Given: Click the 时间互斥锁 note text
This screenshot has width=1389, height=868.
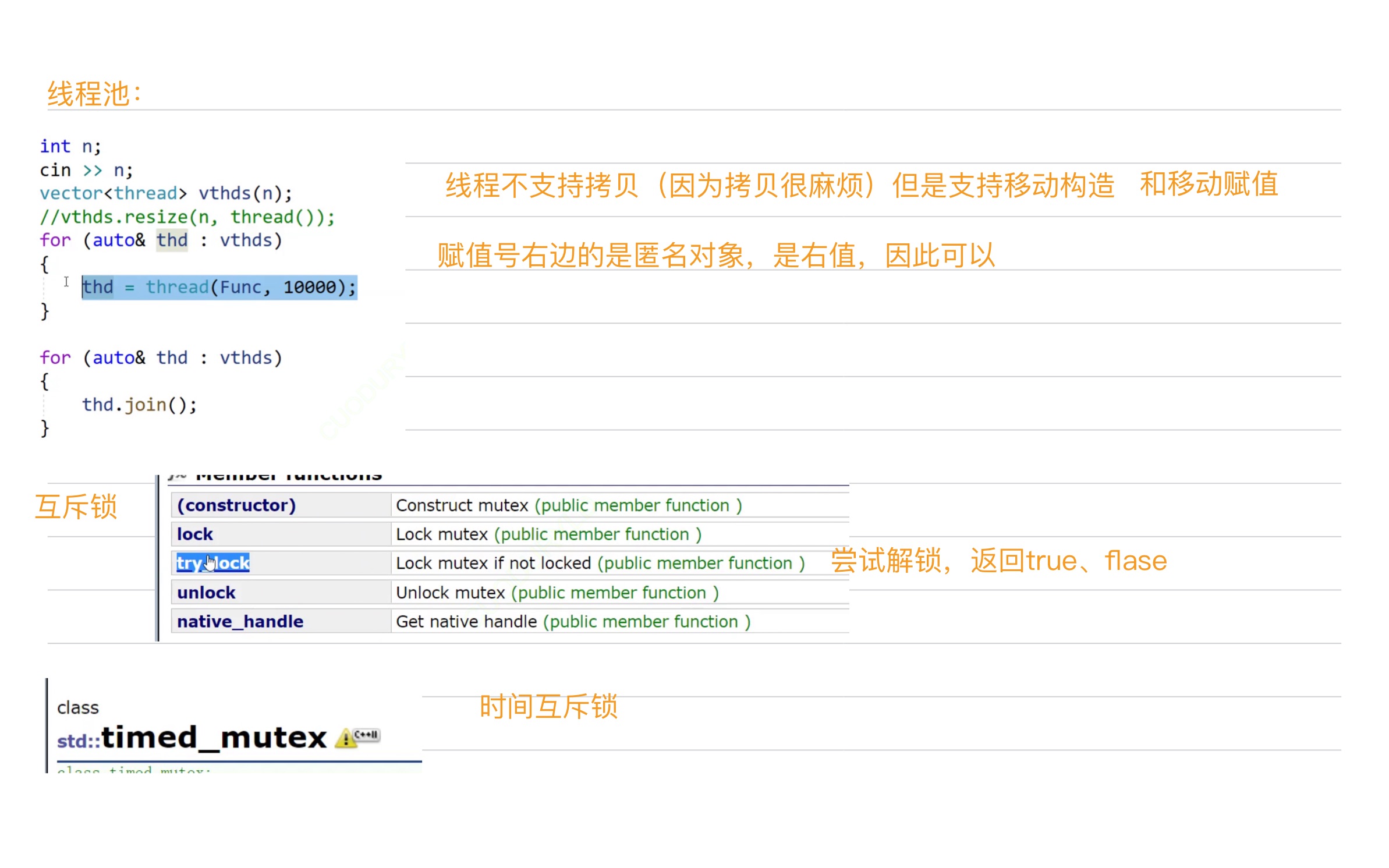Looking at the screenshot, I should coord(548,706).
